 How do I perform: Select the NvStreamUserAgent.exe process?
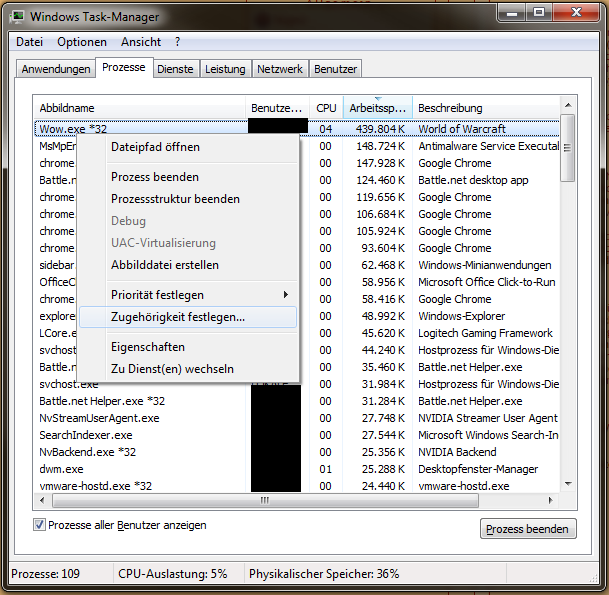pyautogui.click(x=297, y=418)
